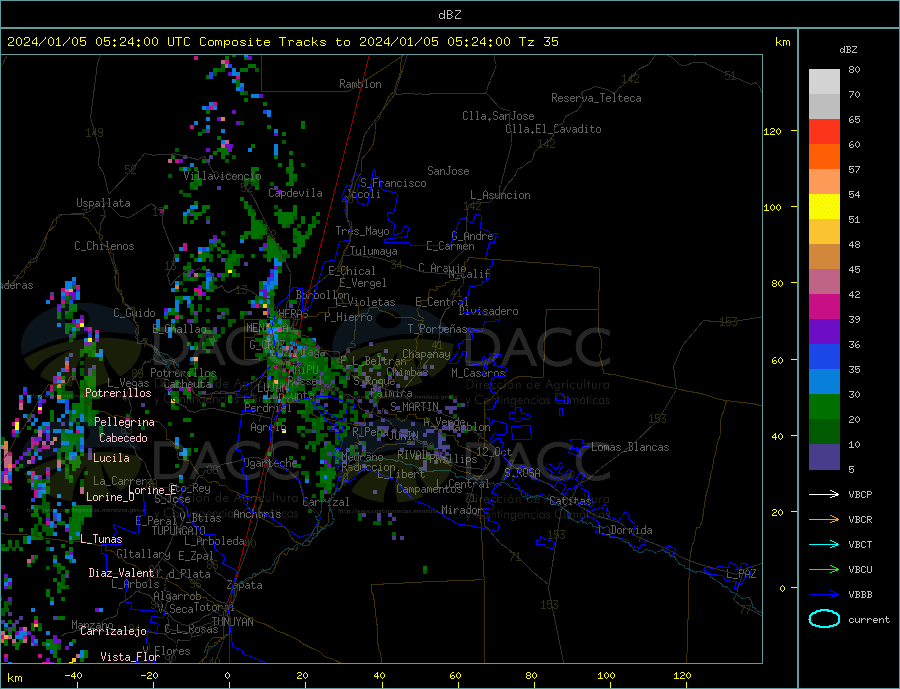
Task: Click the 'S_Francisco' map label
Action: 393,183
